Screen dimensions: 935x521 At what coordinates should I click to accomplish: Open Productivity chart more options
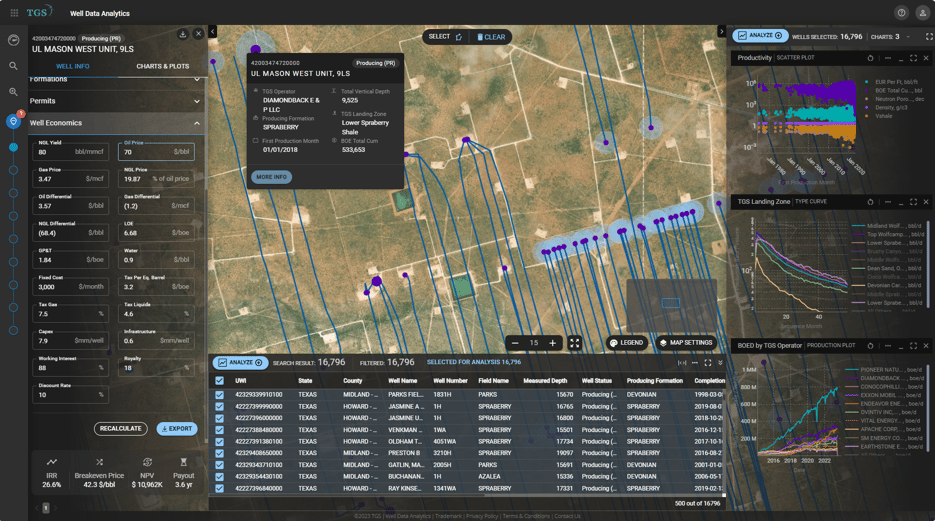tap(887, 58)
